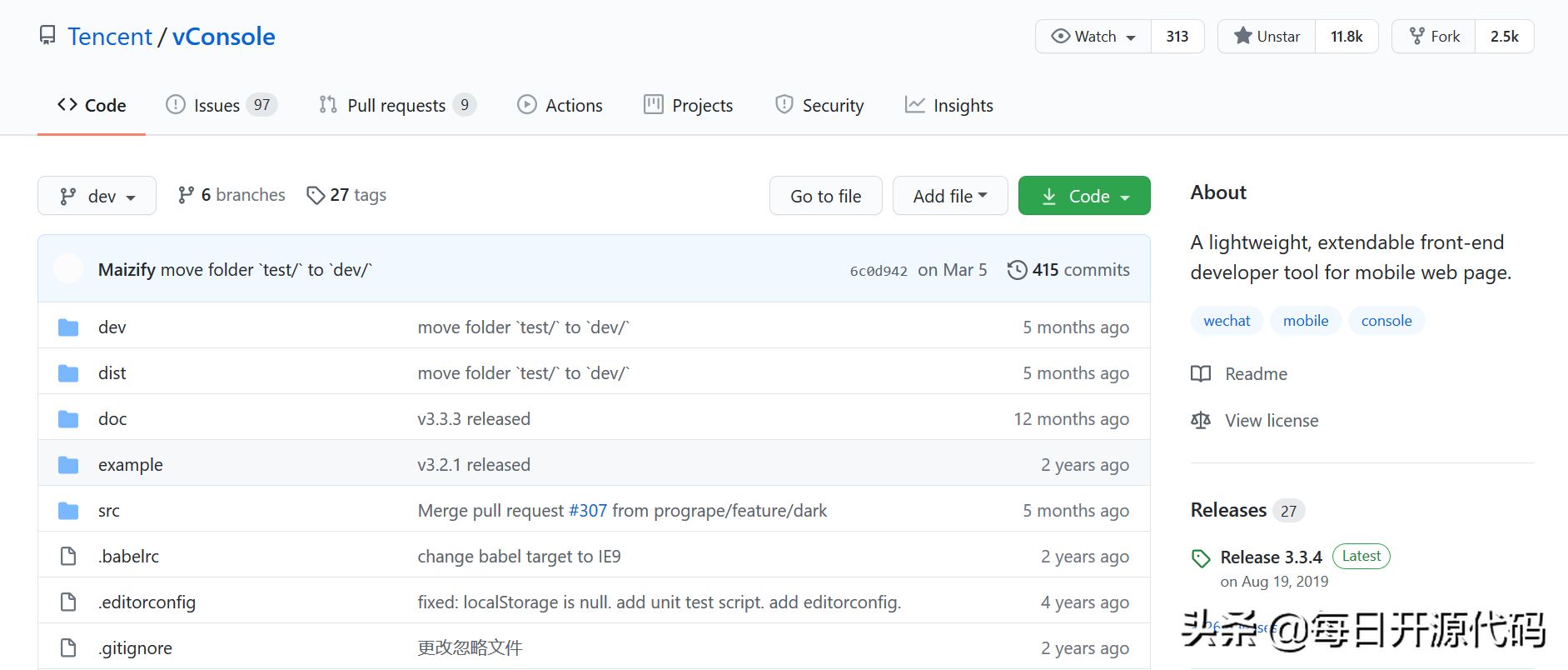Click the tag icon next to 27 tags

tap(316, 195)
